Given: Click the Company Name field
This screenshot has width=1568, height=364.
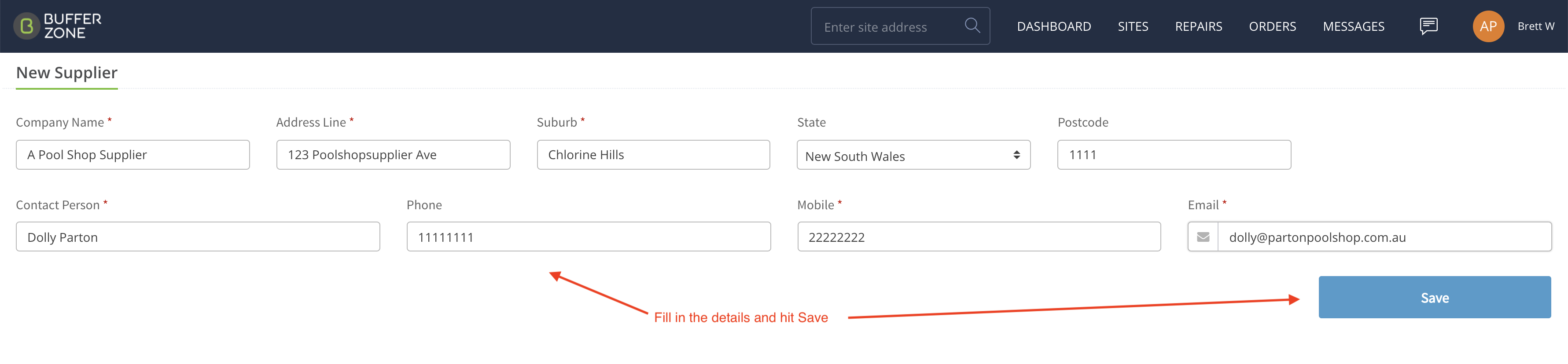Looking at the screenshot, I should click(x=133, y=155).
